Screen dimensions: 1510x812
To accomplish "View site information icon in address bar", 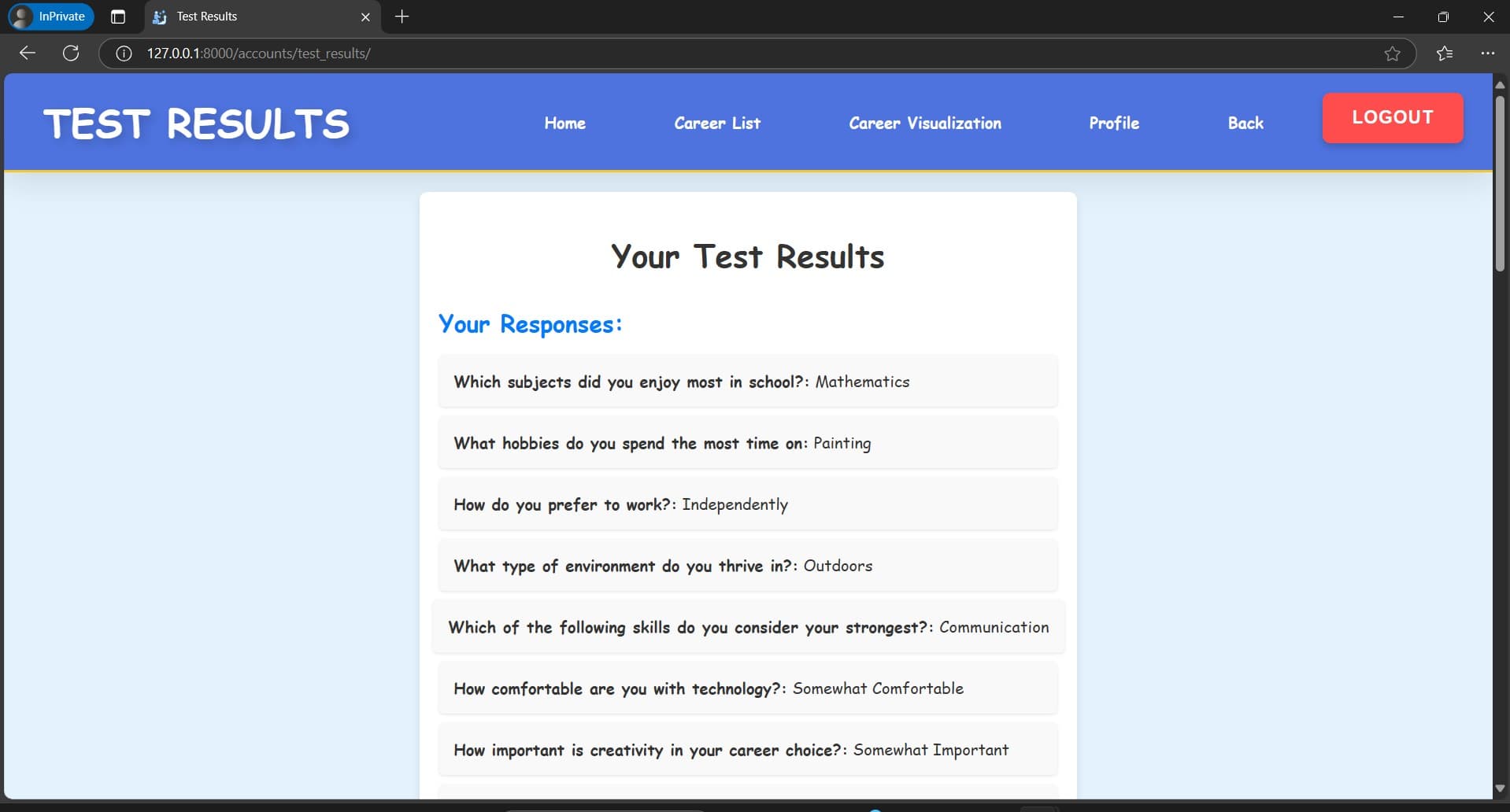I will [124, 54].
